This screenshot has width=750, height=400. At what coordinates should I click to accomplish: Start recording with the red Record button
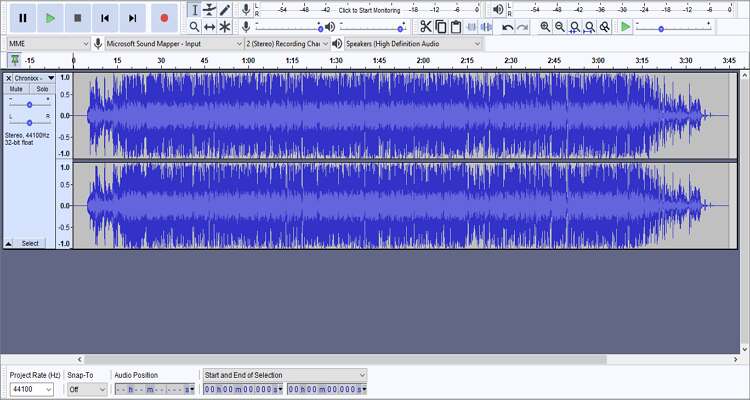[164, 18]
